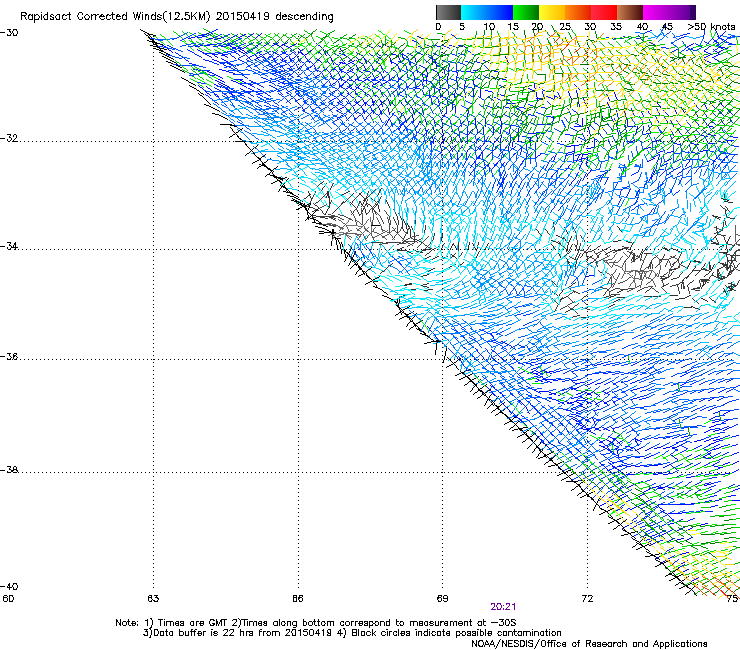
Task: Click the '35' label on the legend
Action: [616, 27]
